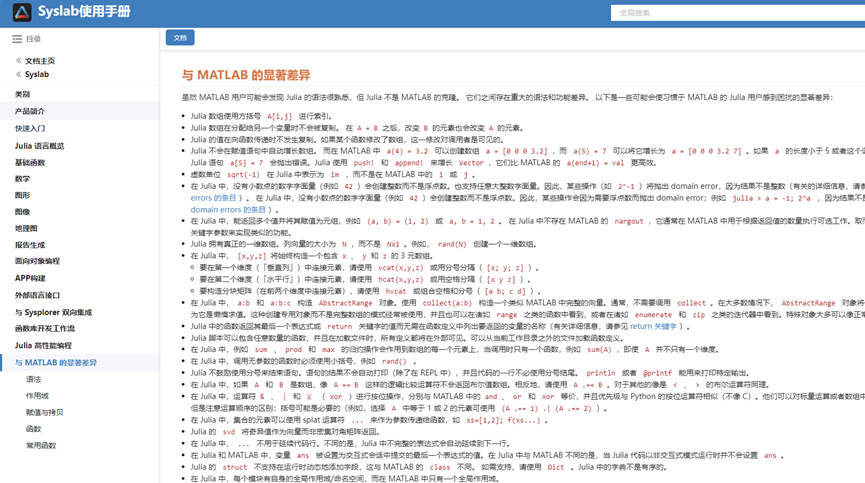Click the code snippet A[i,j]

tap(279, 116)
